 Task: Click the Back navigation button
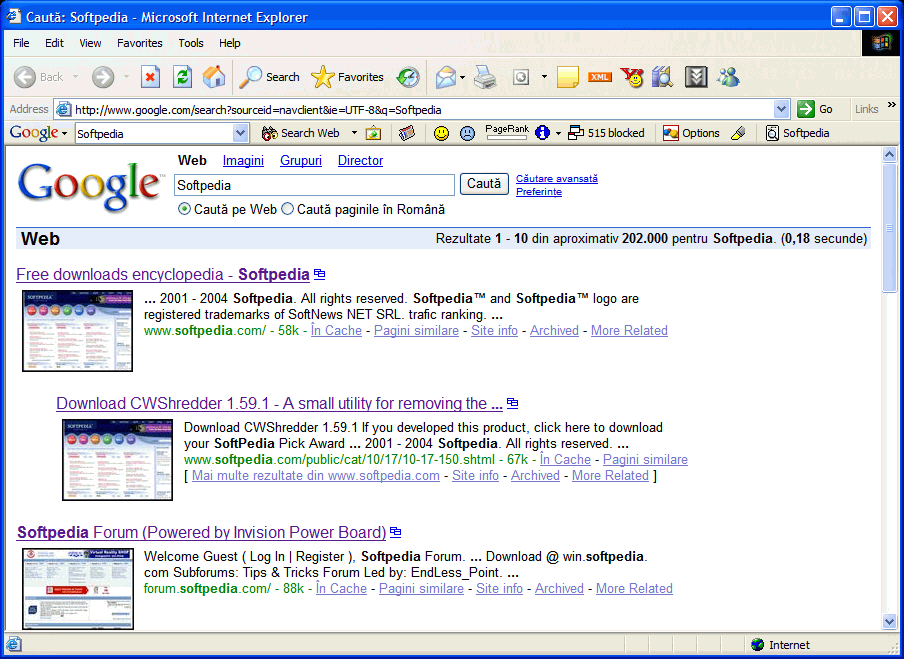37,77
